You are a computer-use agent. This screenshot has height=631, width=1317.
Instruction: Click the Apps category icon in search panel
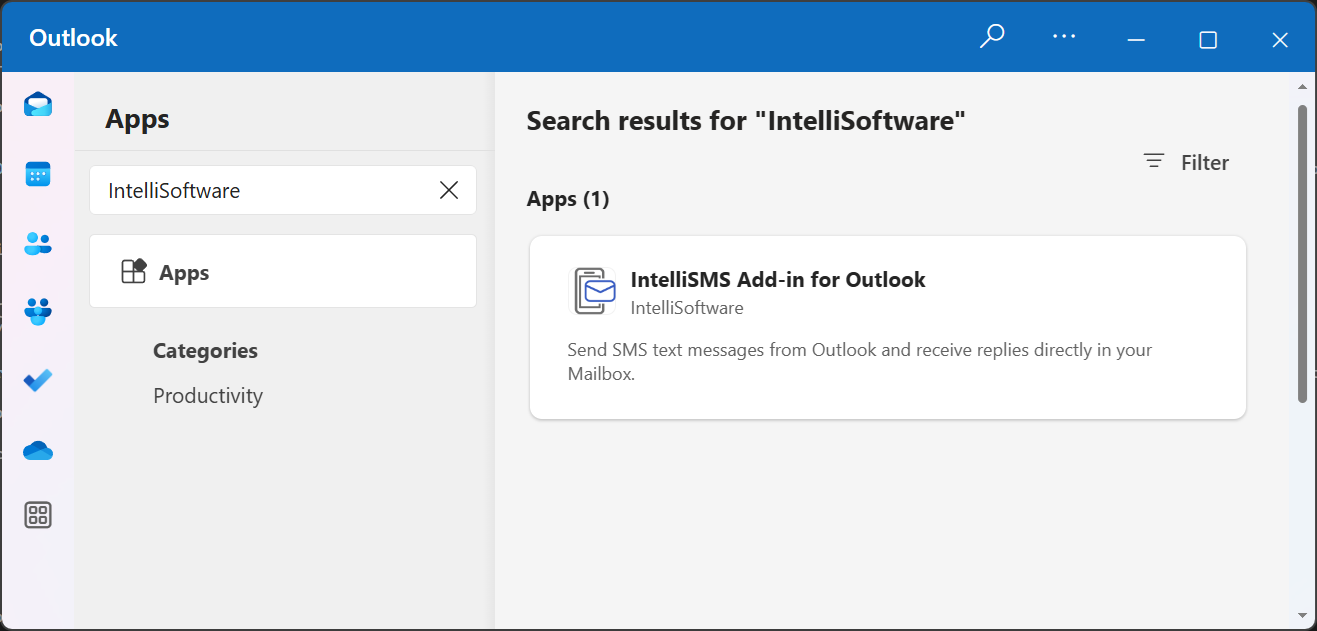[x=133, y=271]
